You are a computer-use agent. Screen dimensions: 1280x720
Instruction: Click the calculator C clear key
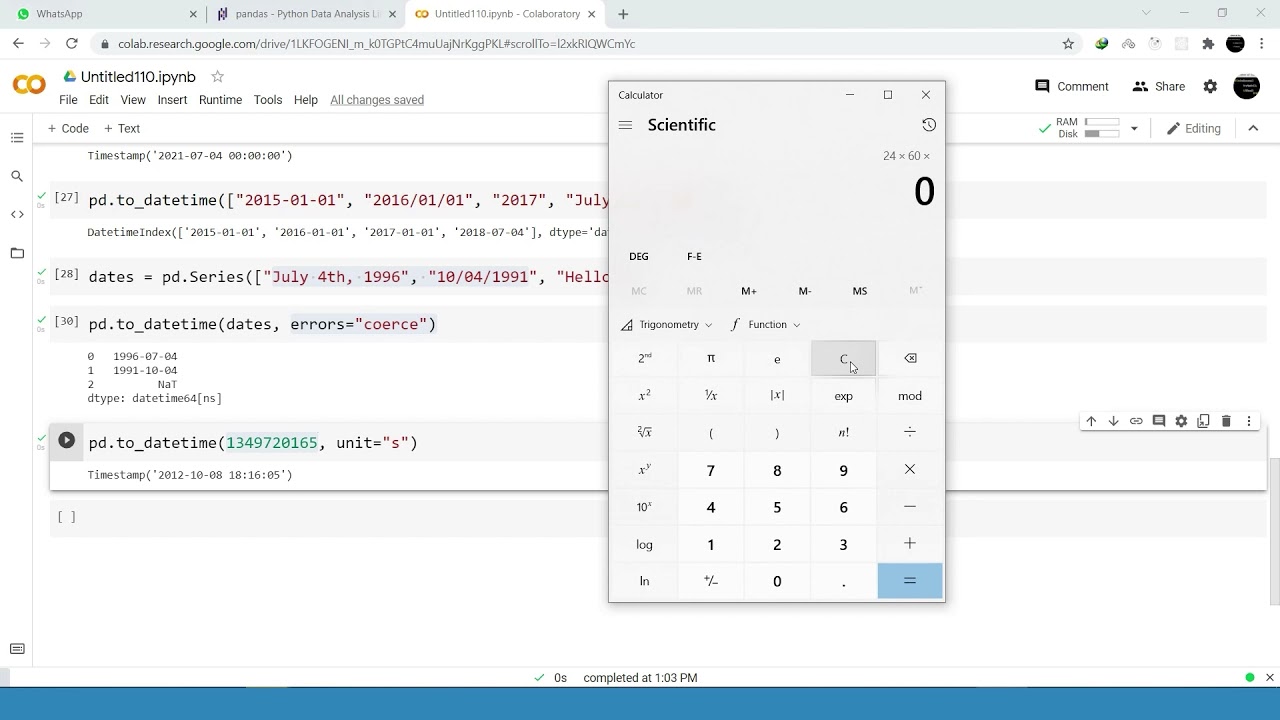tap(844, 358)
